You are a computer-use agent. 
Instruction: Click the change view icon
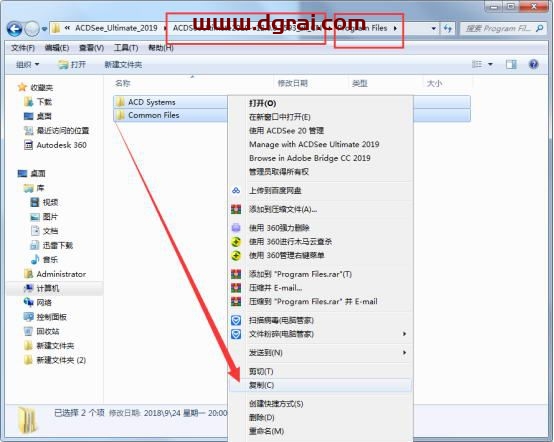coord(477,64)
